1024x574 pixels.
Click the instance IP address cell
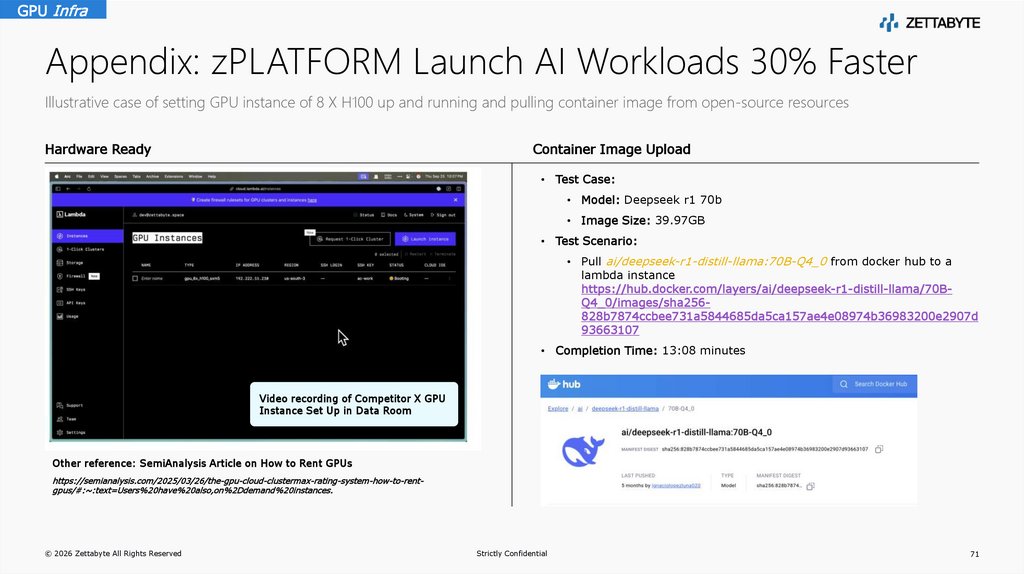coord(252,278)
